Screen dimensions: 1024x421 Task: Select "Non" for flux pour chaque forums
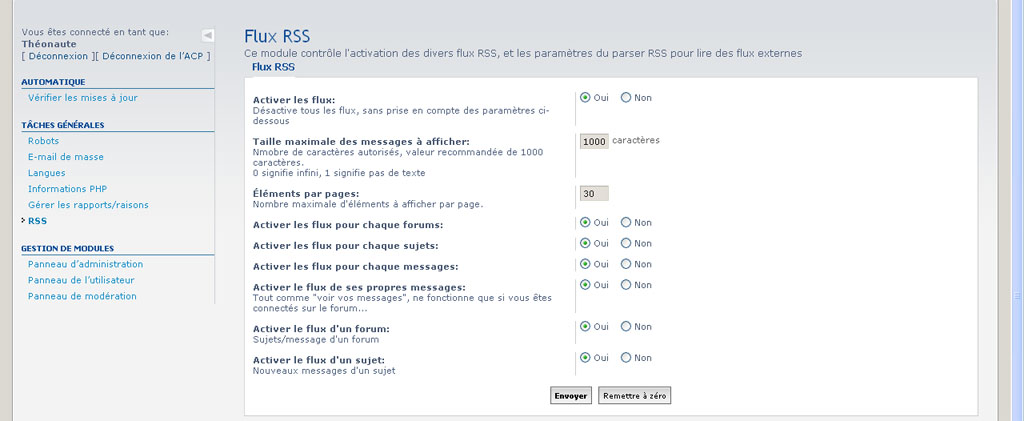(626, 223)
